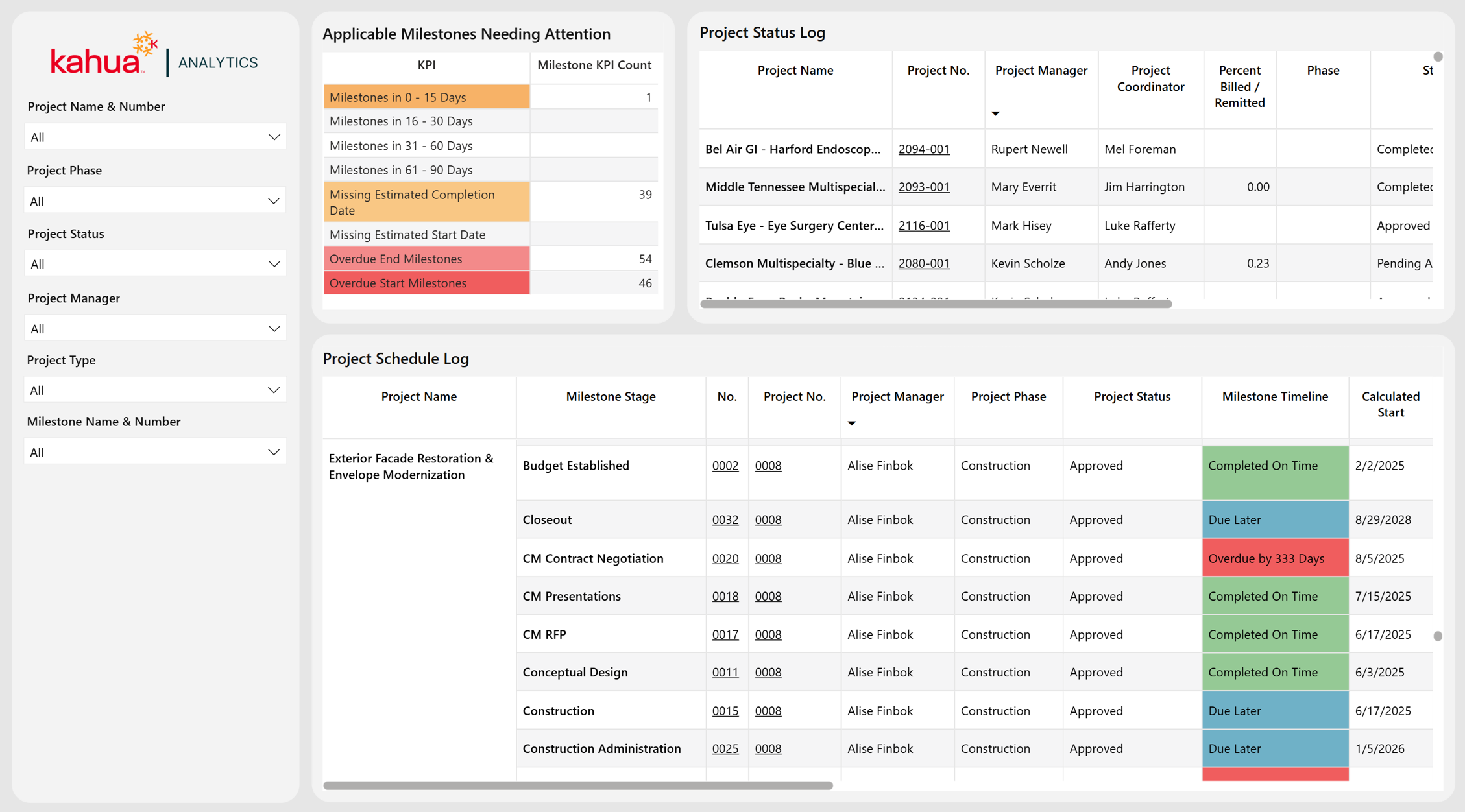Select the Due Later cell for Closeout
Image resolution: width=1465 pixels, height=812 pixels.
tap(1275, 519)
